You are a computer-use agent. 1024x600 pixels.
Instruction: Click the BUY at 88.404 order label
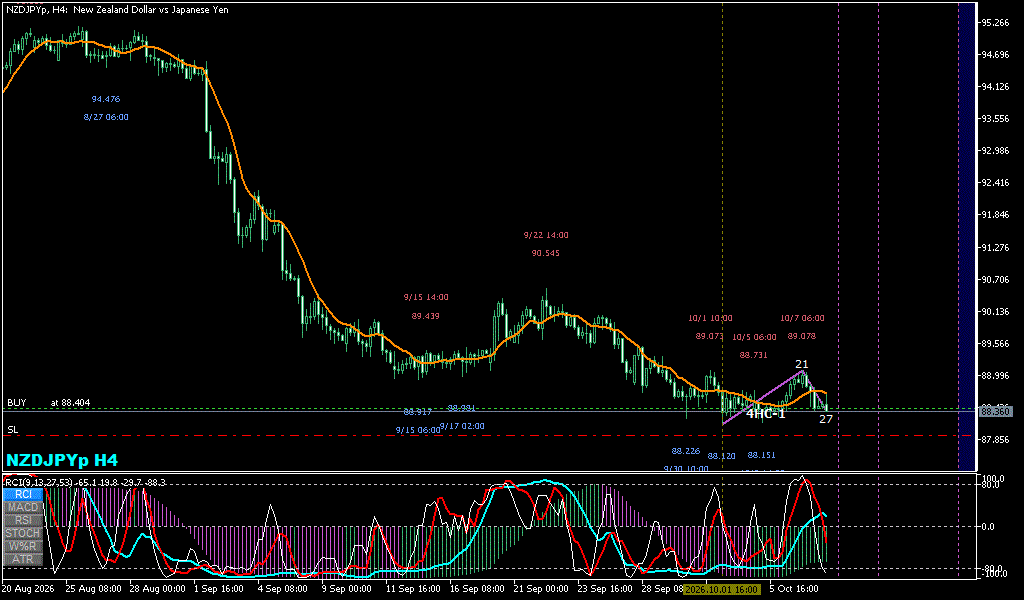[49, 403]
